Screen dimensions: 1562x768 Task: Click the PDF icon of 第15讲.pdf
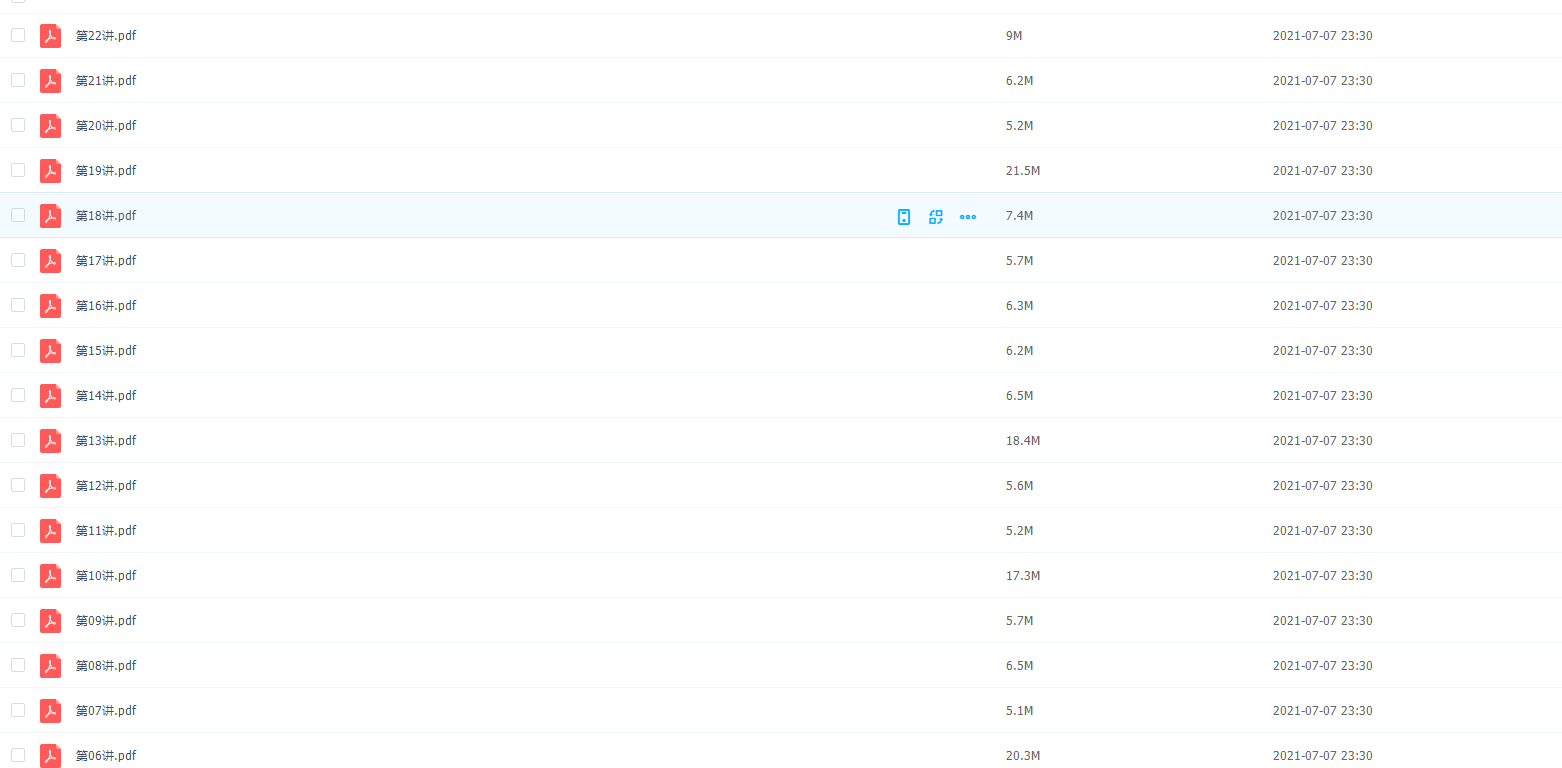click(x=50, y=351)
